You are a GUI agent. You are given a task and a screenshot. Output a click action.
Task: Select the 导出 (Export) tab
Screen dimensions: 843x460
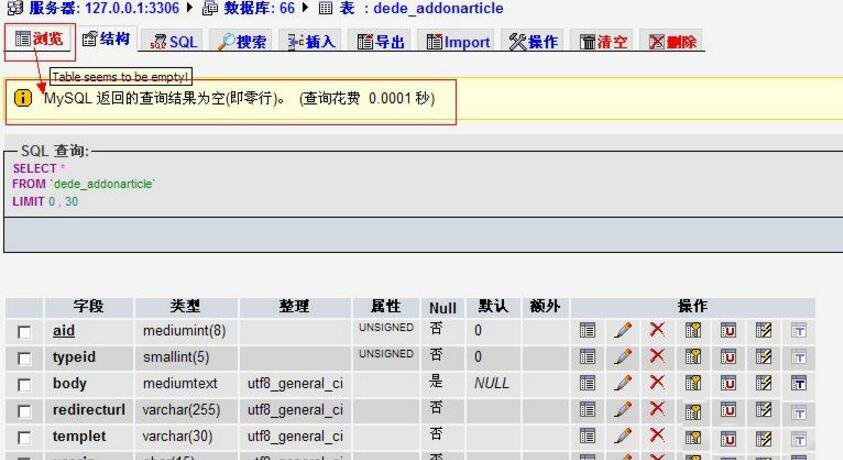tap(381, 41)
